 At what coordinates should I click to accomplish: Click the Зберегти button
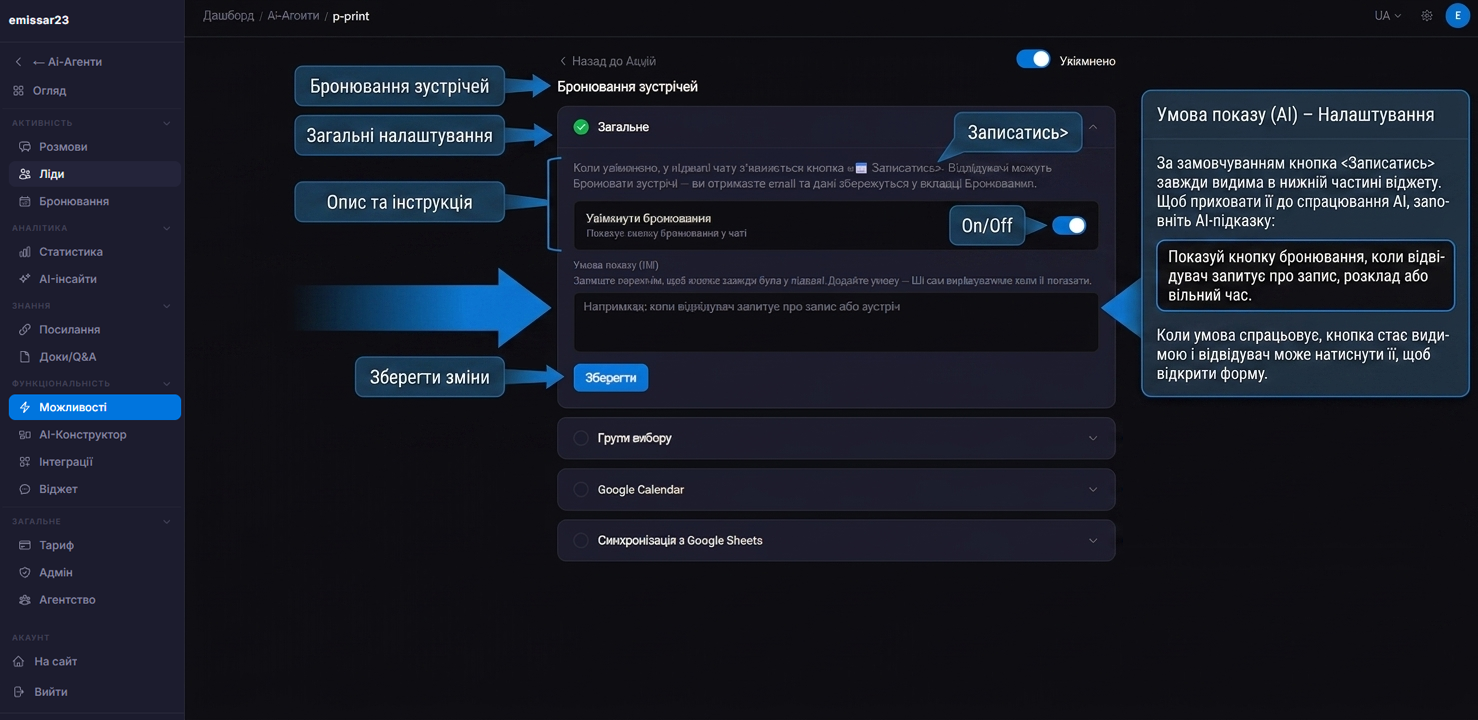611,377
